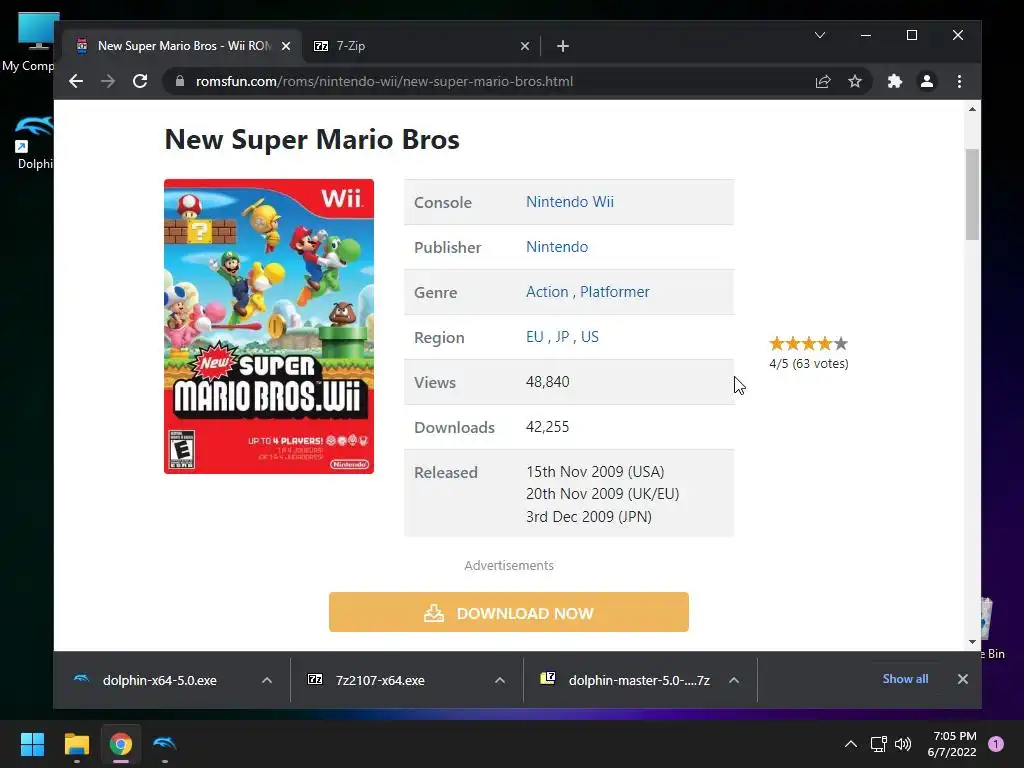Screen dimensions: 1024x768
Task: Open the clock showing 7:05 PM
Action: coord(952,744)
